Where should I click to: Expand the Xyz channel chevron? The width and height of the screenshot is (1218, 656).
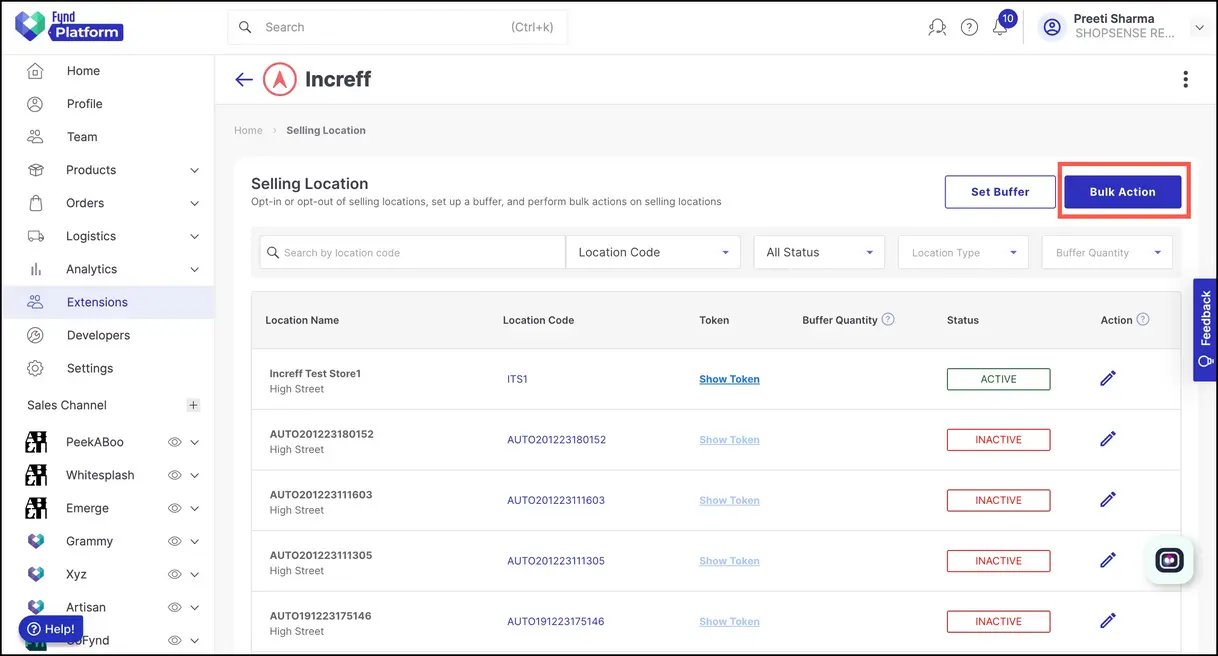[x=194, y=574]
